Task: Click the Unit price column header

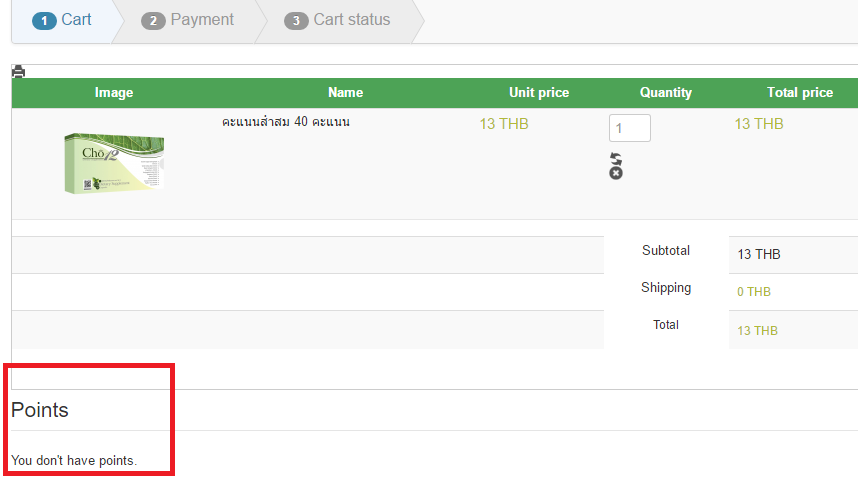Action: coord(539,92)
